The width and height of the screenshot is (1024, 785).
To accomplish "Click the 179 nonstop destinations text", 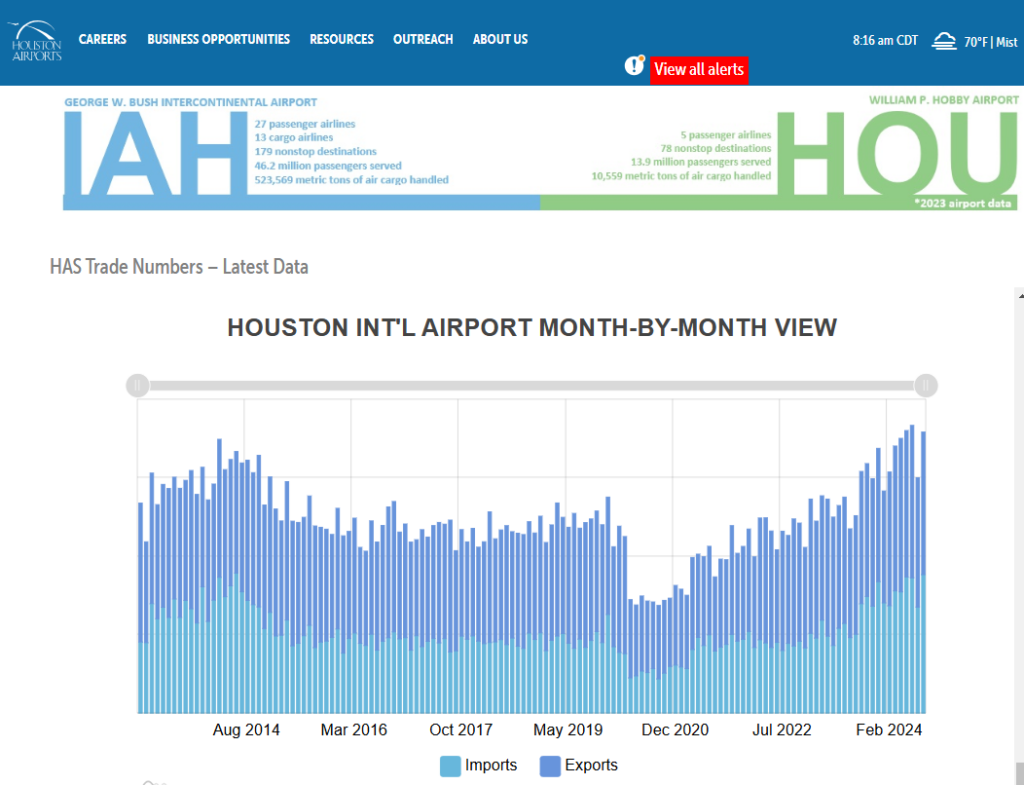I will coord(315,151).
